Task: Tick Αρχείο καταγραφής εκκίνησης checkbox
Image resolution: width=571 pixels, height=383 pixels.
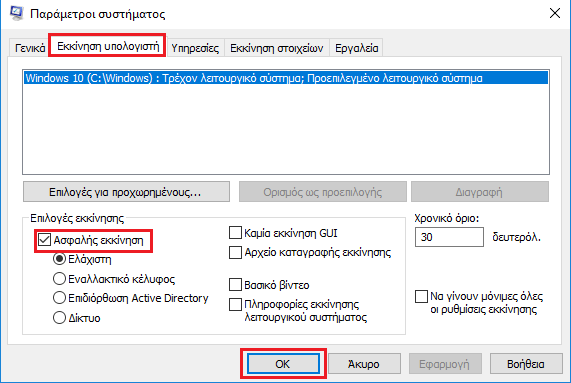Action: pos(235,252)
